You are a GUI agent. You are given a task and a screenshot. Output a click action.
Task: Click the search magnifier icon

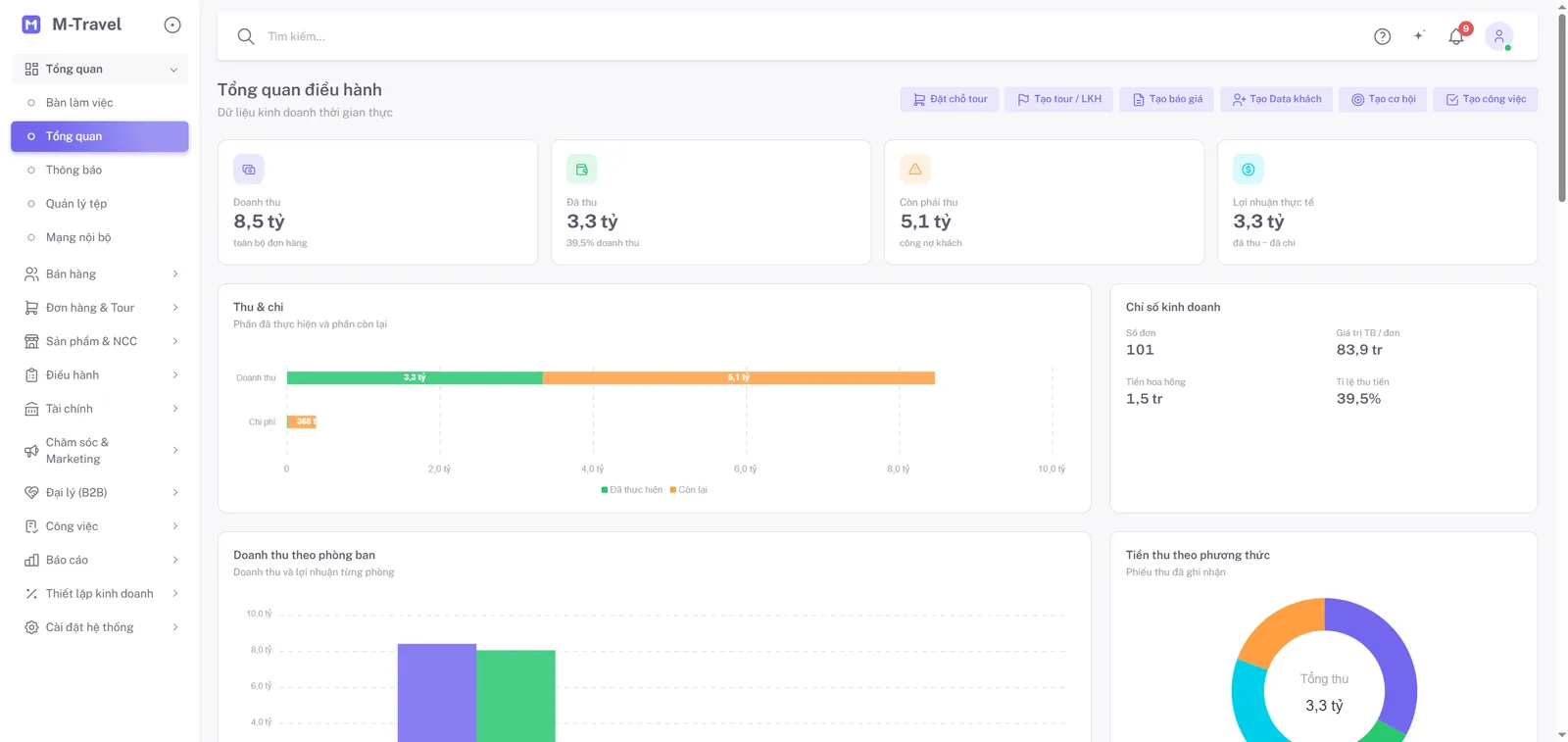[x=246, y=36]
